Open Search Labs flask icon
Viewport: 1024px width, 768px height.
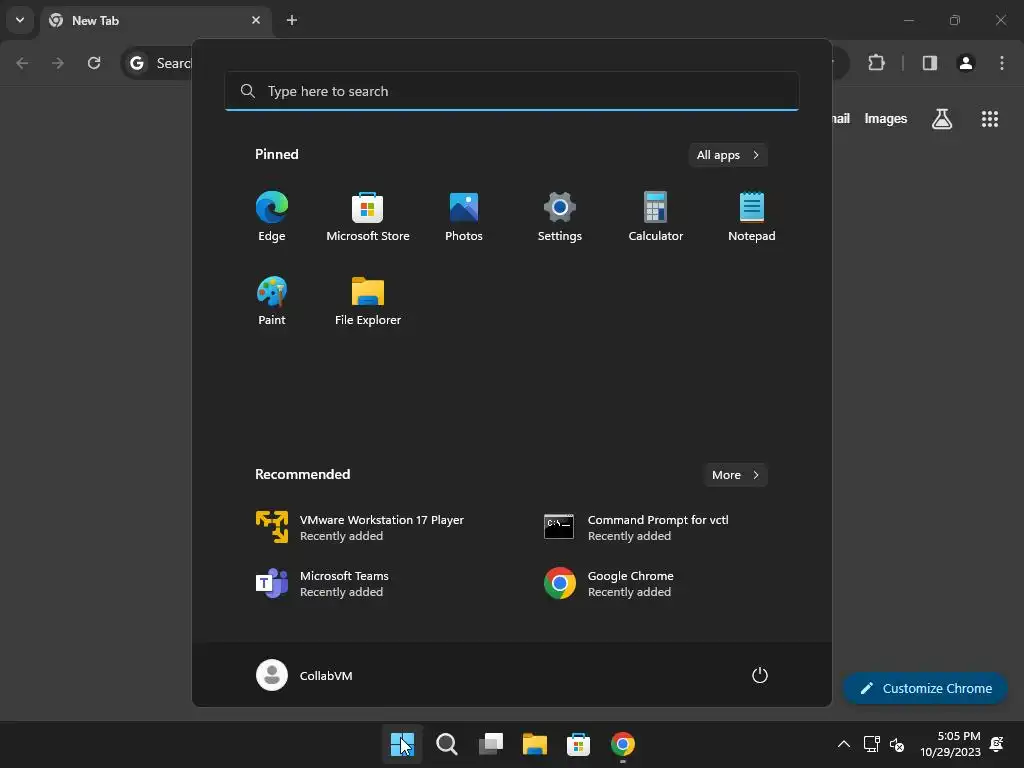point(942,119)
